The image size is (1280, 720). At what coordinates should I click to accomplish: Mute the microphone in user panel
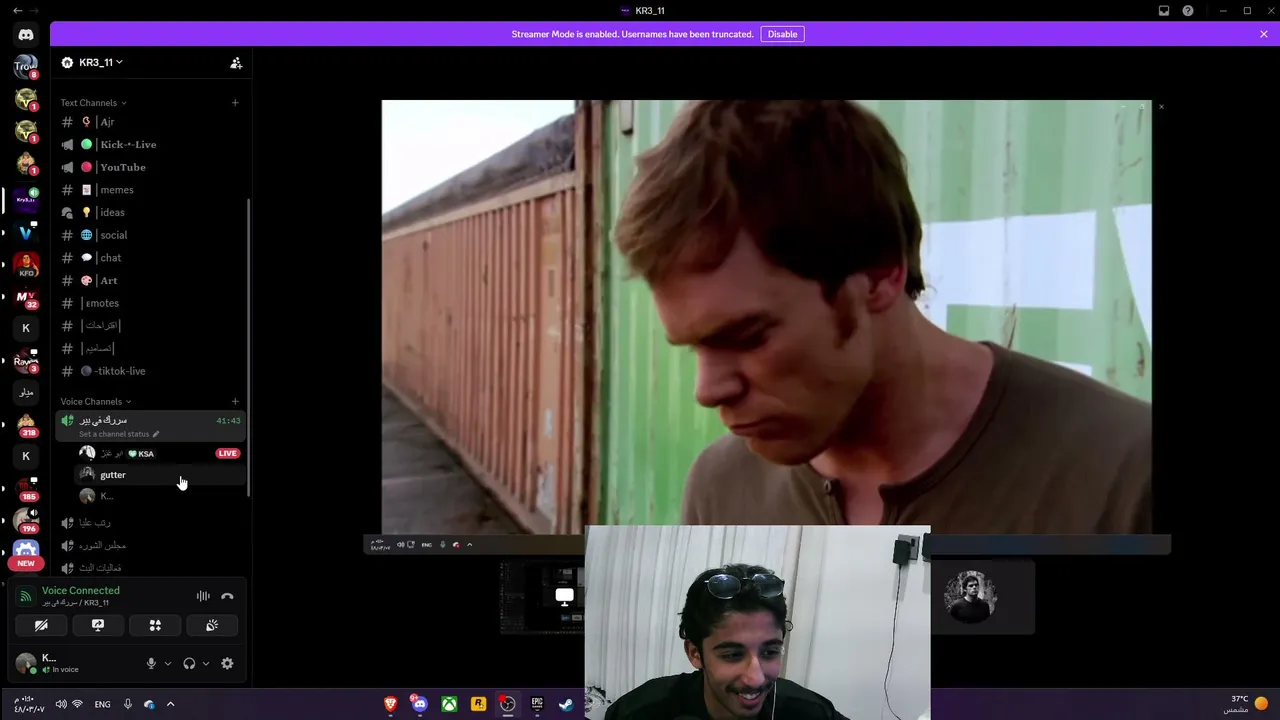coord(151,663)
